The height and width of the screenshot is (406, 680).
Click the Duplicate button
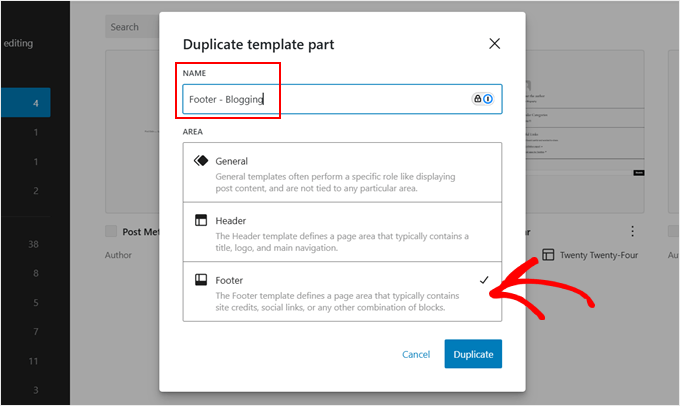coord(473,354)
